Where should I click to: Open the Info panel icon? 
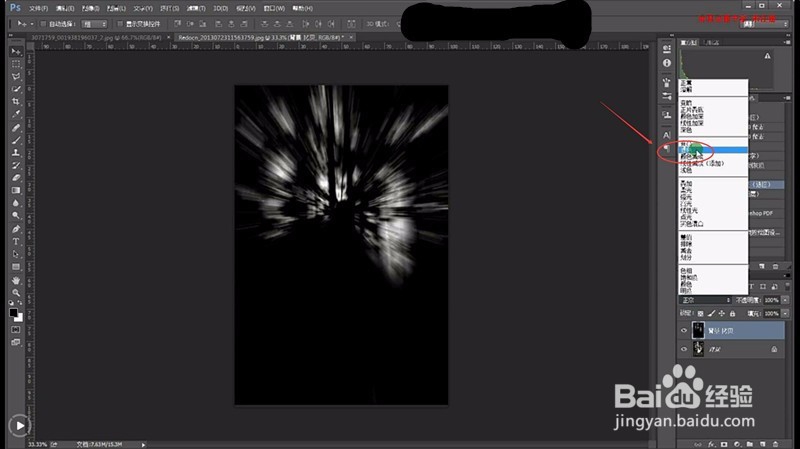(667, 63)
